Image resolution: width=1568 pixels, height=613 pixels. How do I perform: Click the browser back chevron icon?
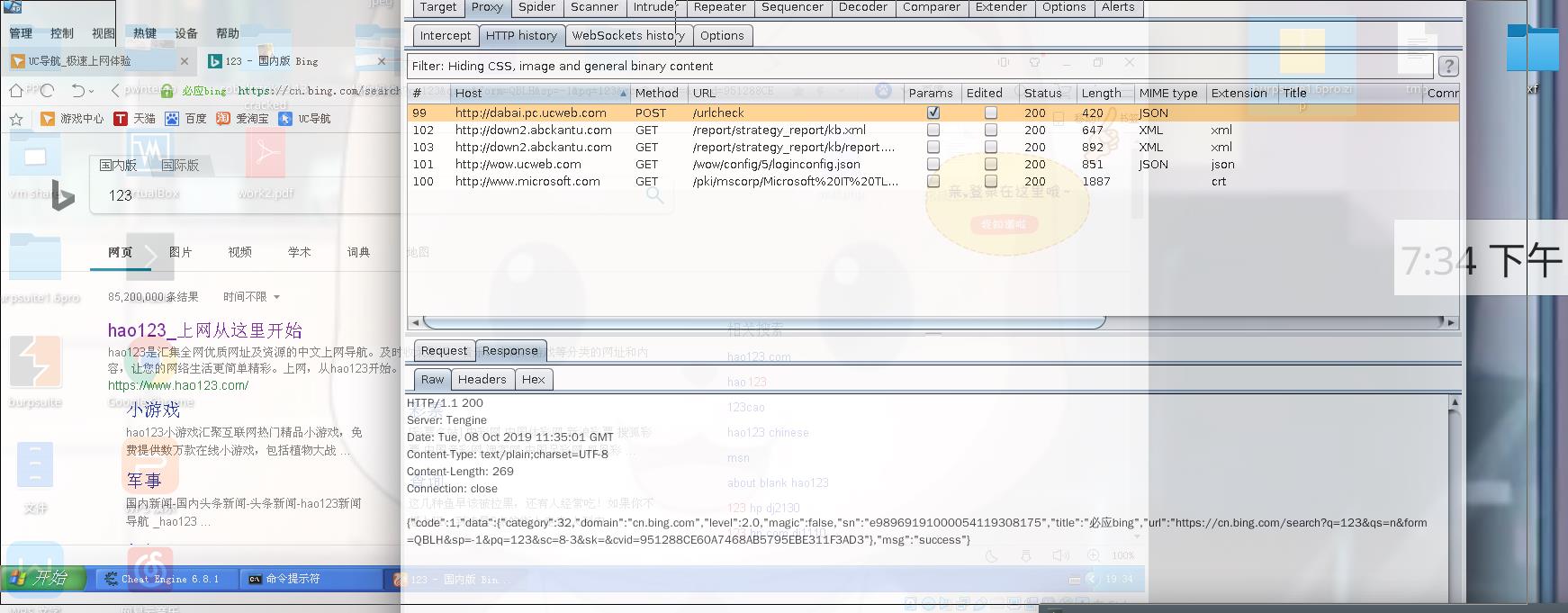(x=115, y=90)
